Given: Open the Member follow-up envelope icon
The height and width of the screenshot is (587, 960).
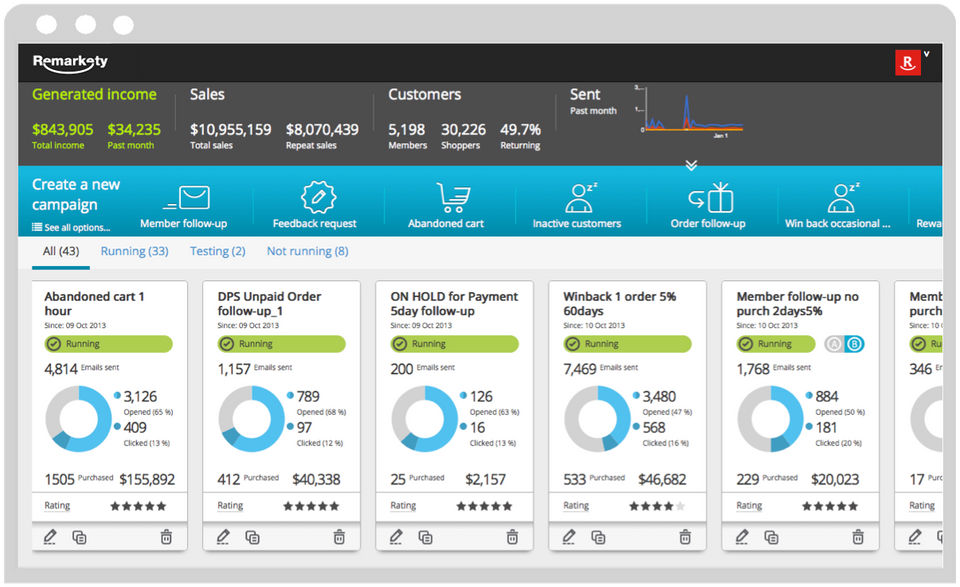Looking at the screenshot, I should click(x=188, y=198).
